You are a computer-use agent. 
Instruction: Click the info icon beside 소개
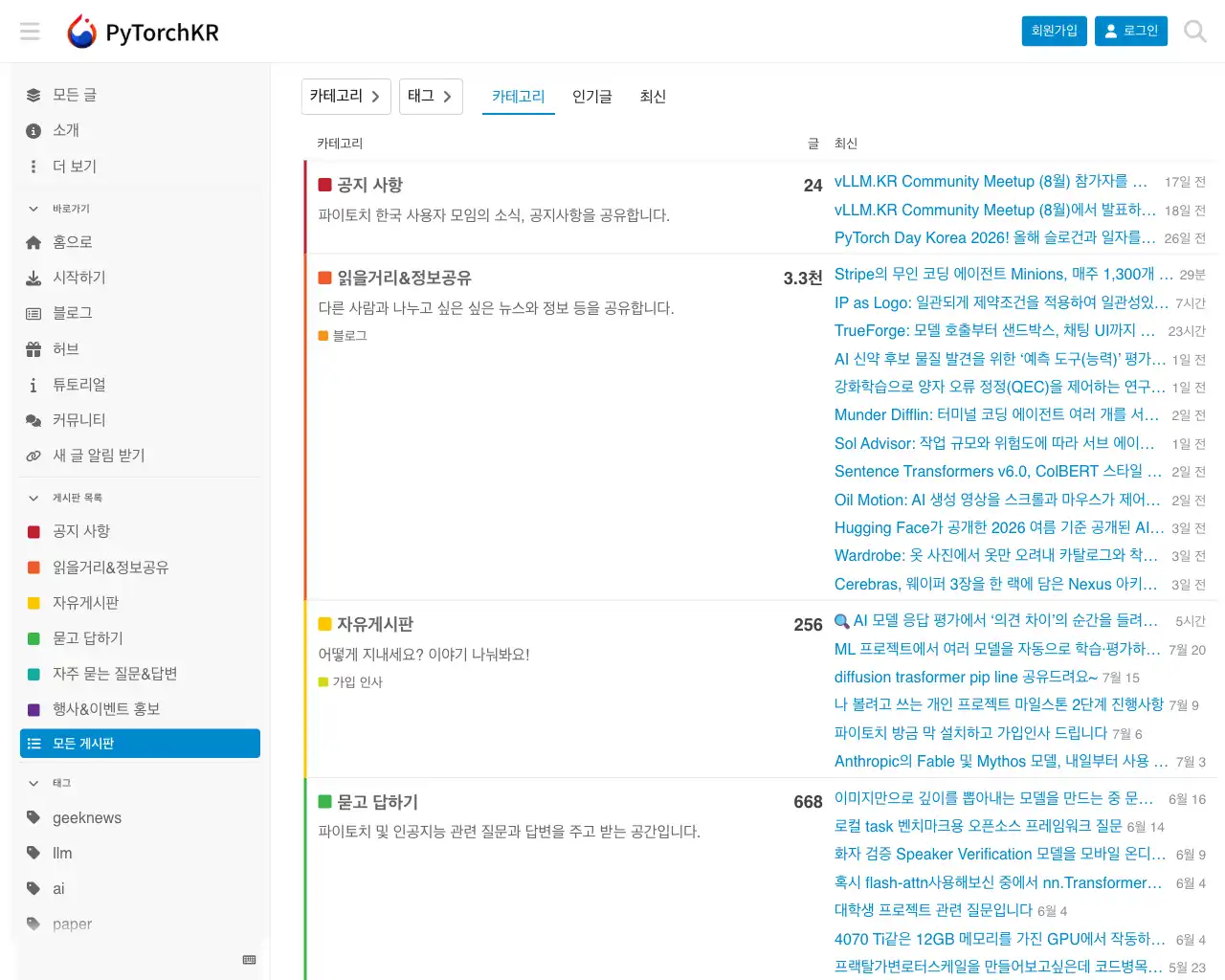tap(33, 130)
